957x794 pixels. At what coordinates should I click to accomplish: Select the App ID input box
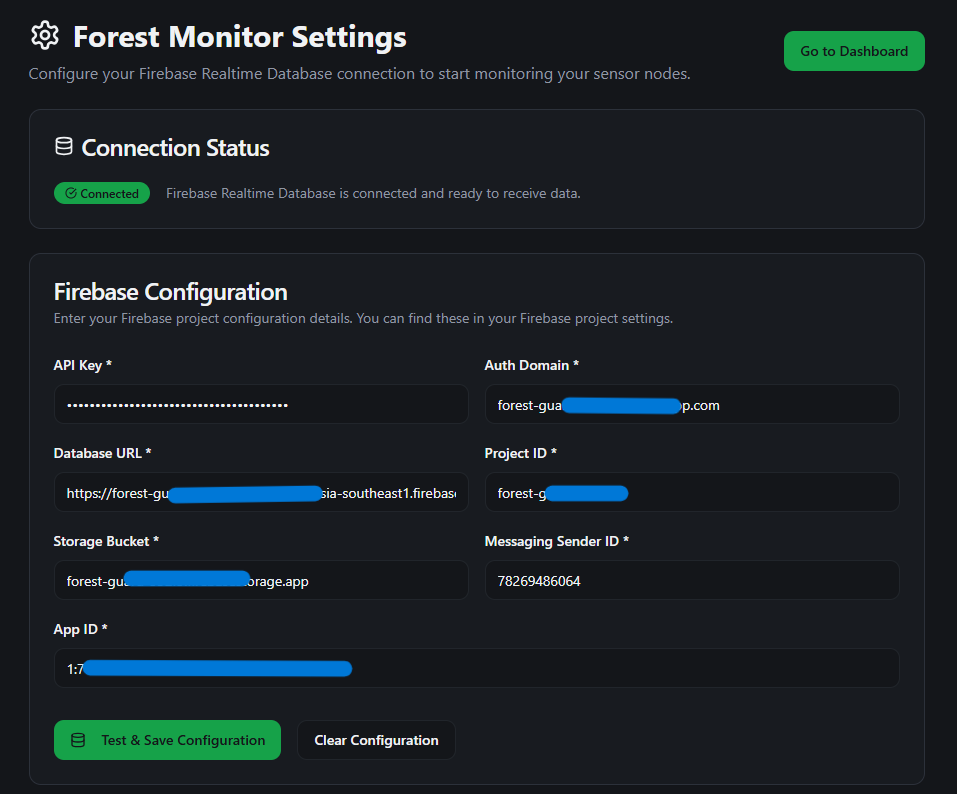pyautogui.click(x=476, y=669)
